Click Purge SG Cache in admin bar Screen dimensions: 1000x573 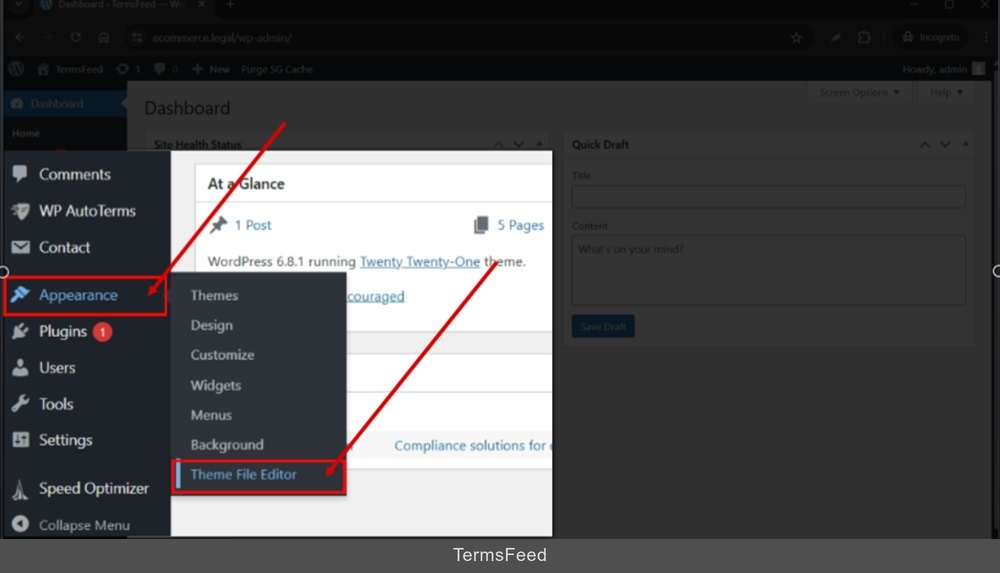277,69
